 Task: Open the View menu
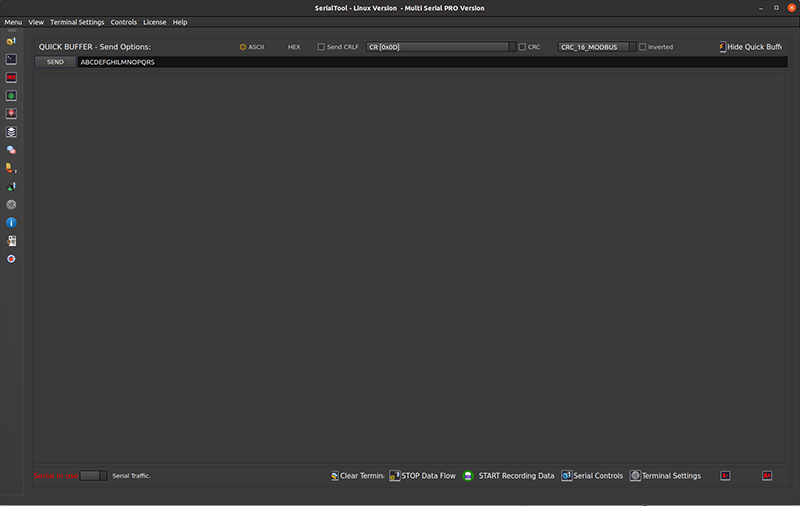tap(36, 22)
